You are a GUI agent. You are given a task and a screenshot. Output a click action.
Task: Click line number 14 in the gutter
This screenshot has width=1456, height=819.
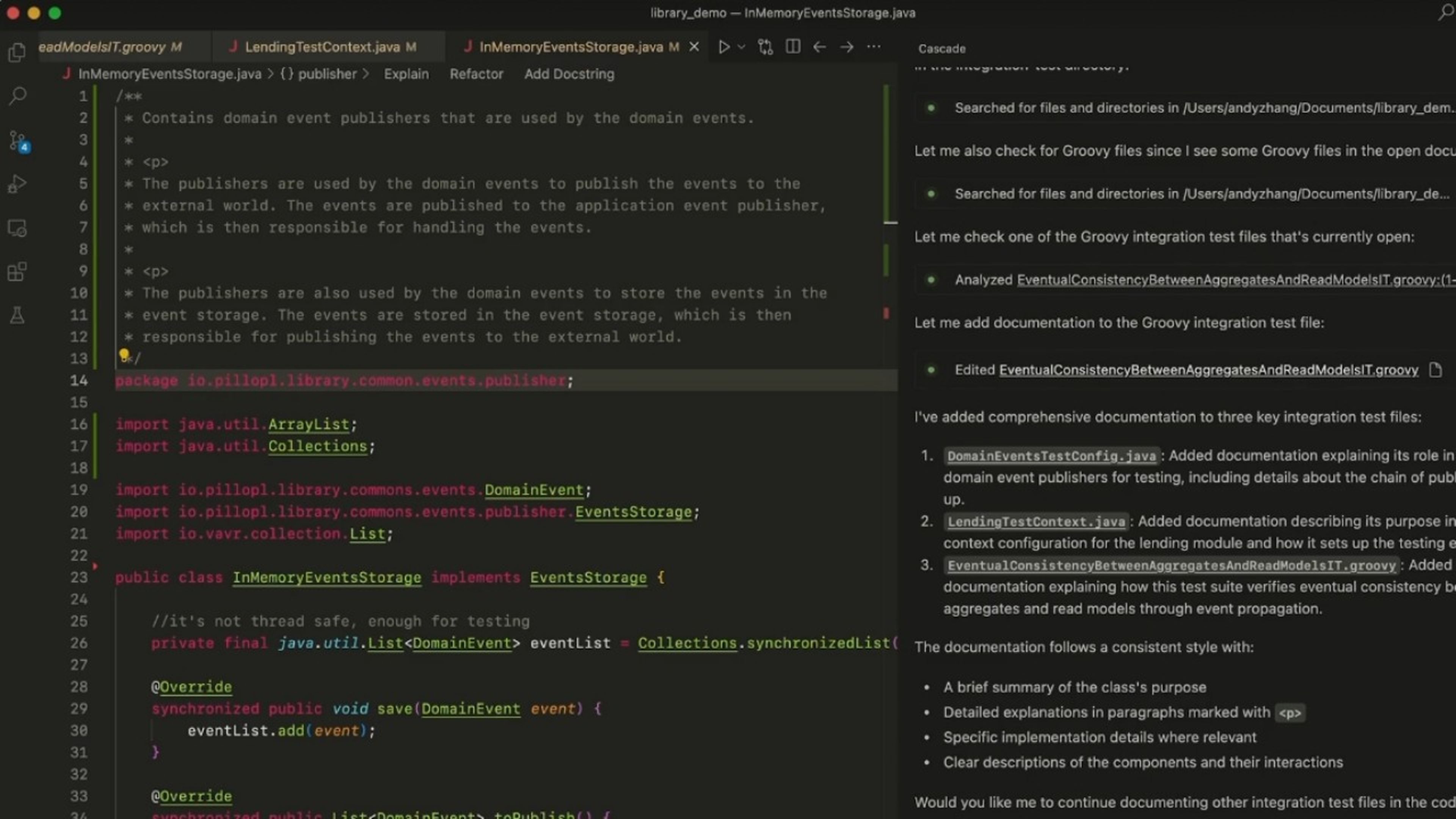coord(79,380)
